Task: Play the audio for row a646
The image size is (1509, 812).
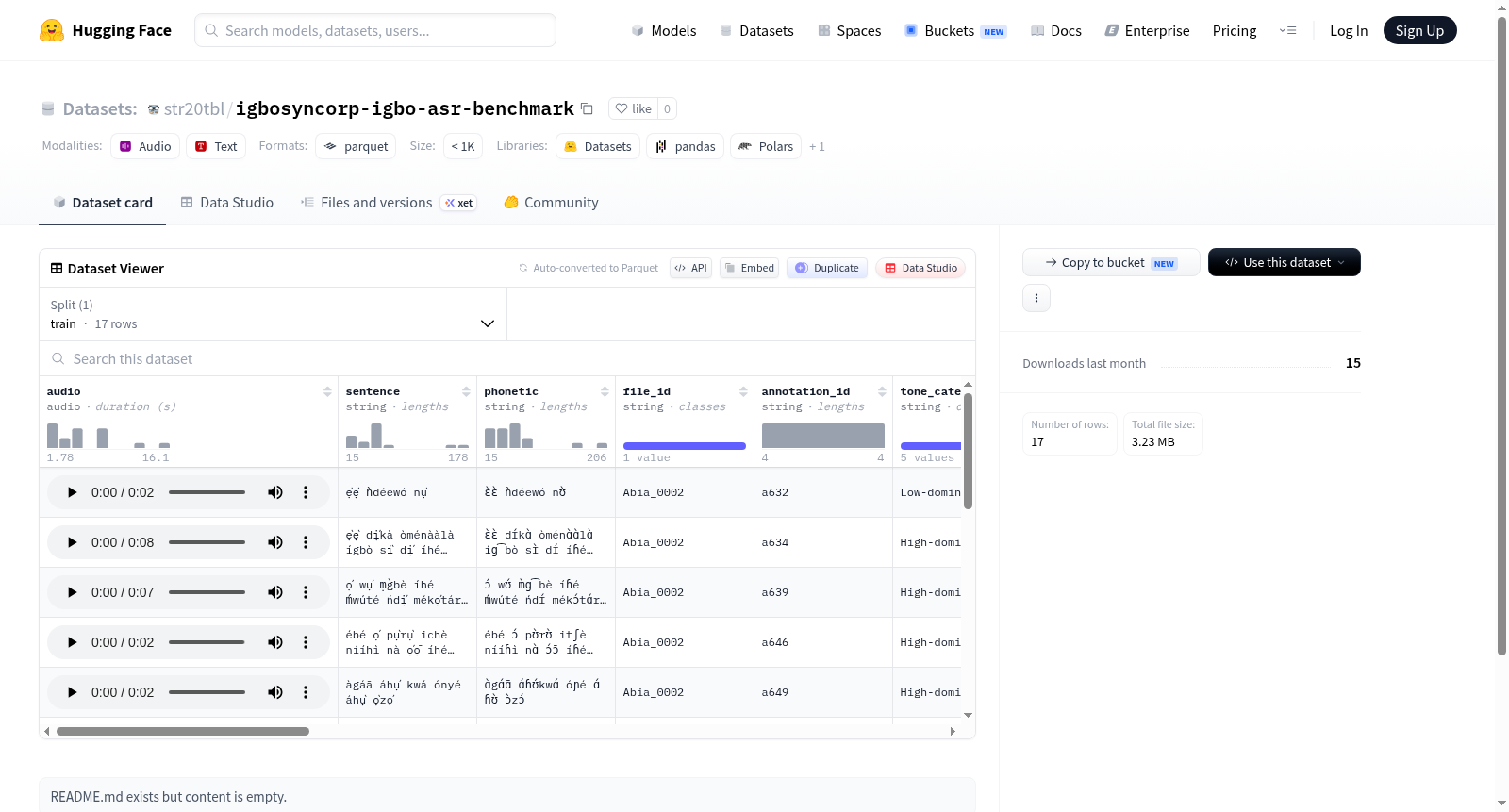Action: (73, 642)
